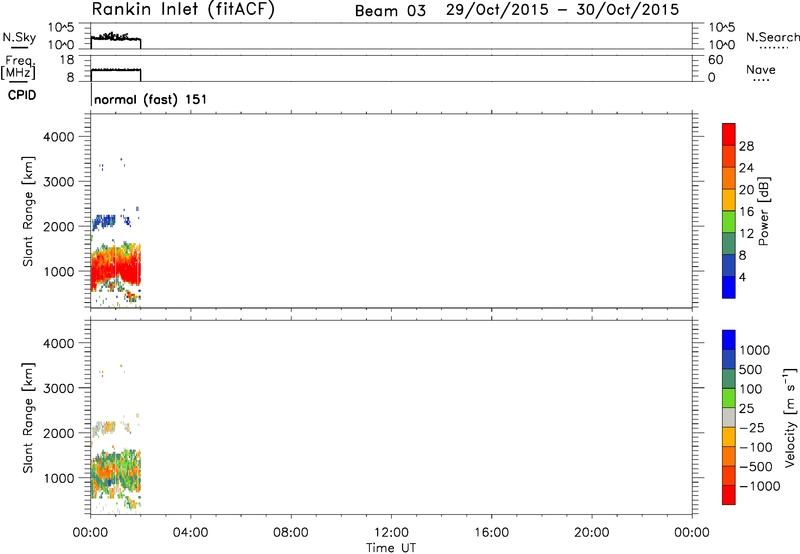This screenshot has height=554, width=800.
Task: Click the 20:00 time axis tick label
Action: (592, 533)
